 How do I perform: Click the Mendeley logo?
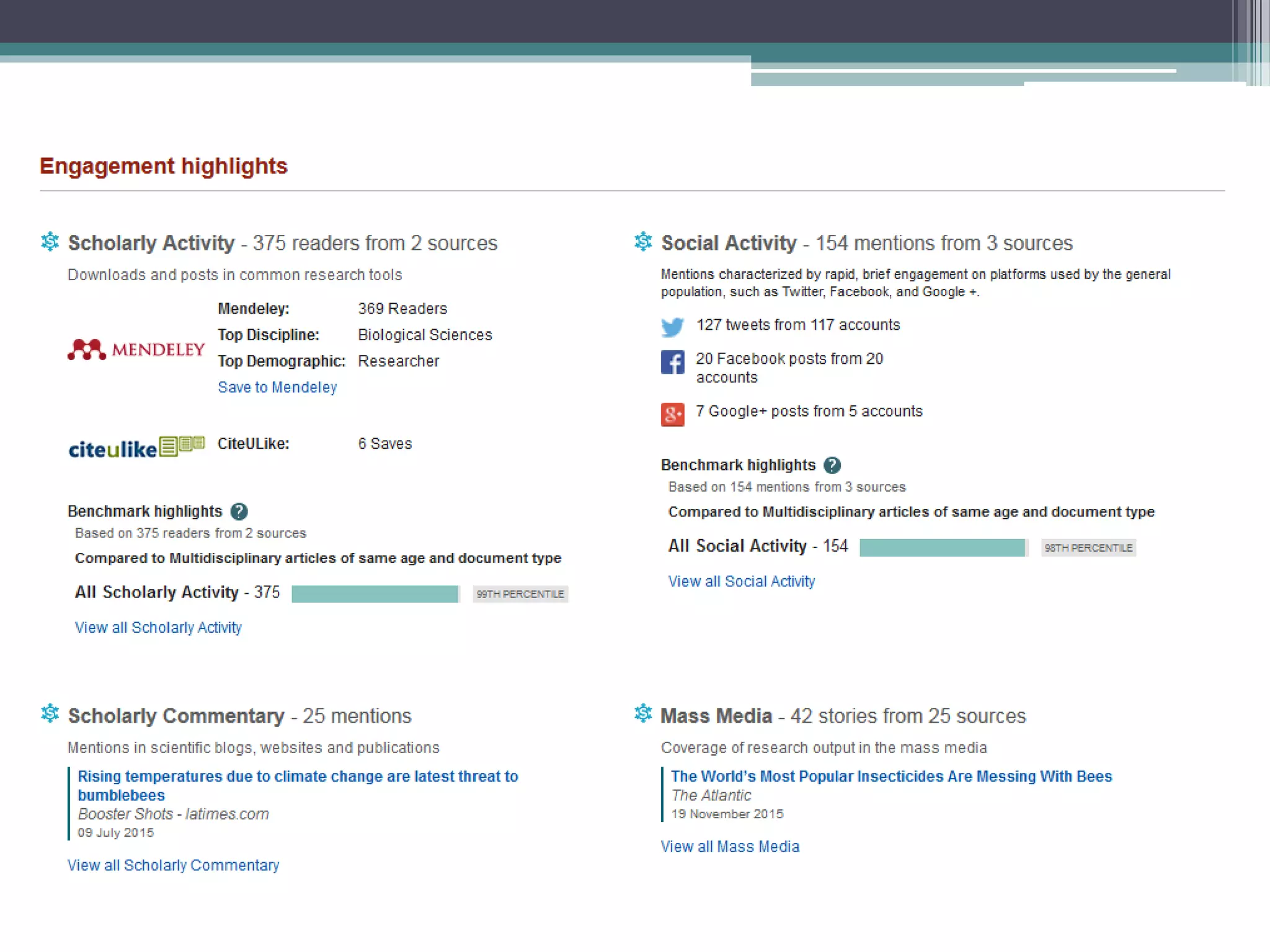click(x=136, y=350)
